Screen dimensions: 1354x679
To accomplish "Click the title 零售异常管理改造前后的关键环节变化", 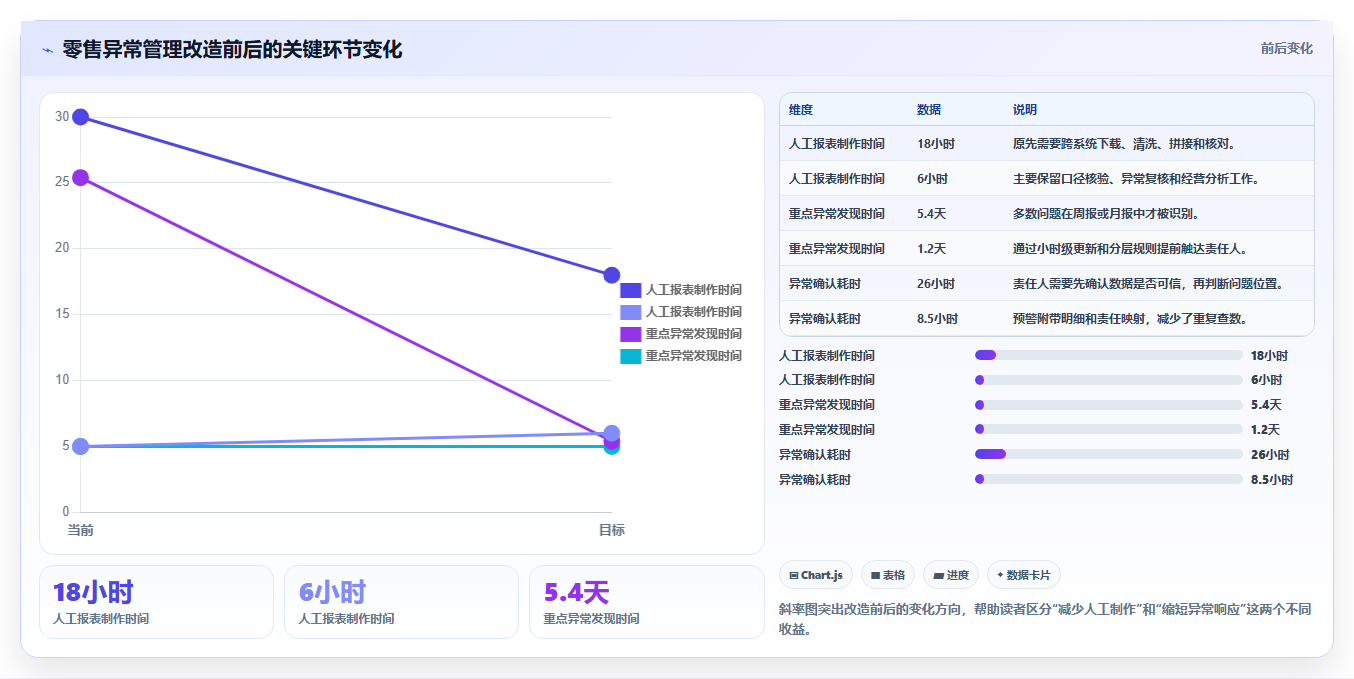I will coord(232,50).
